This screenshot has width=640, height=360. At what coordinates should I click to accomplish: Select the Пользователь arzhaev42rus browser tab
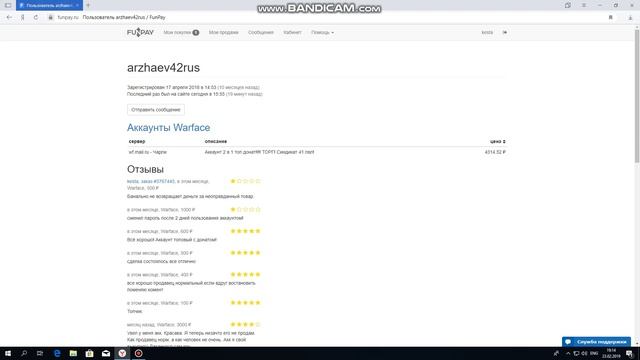(x=49, y=5)
